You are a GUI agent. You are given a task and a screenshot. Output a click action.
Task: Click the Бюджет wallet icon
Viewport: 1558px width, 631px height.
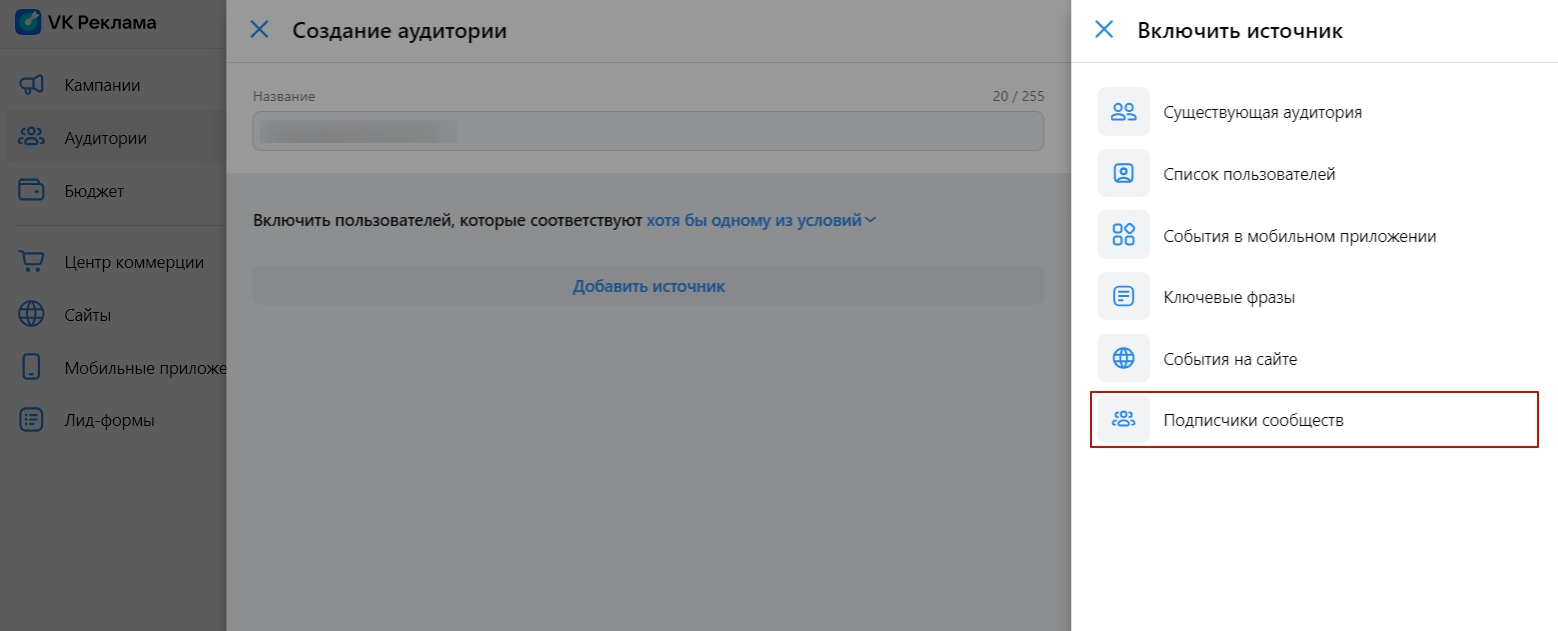[32, 190]
